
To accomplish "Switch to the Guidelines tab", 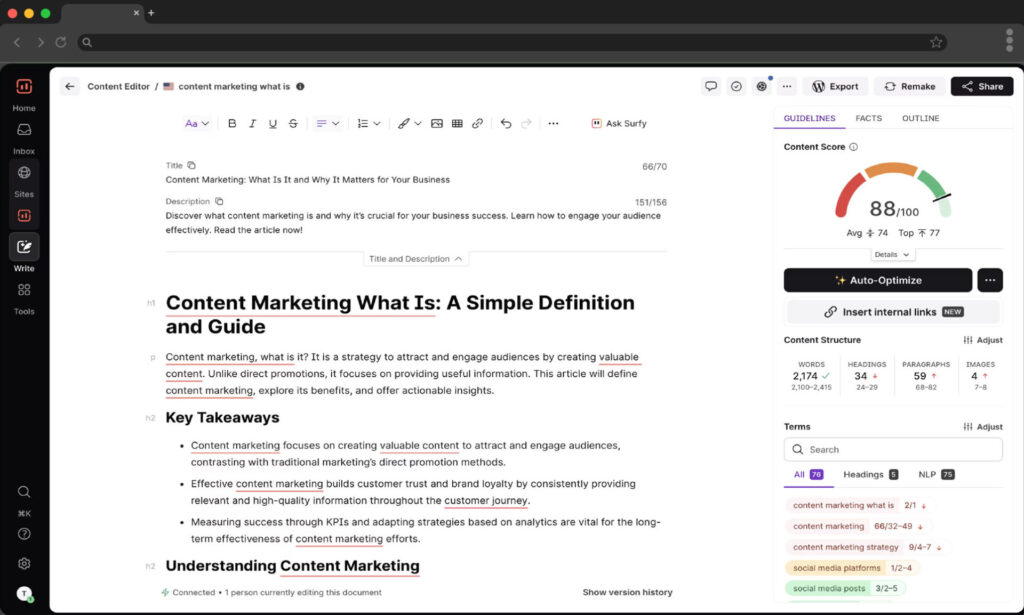I will [809, 119].
